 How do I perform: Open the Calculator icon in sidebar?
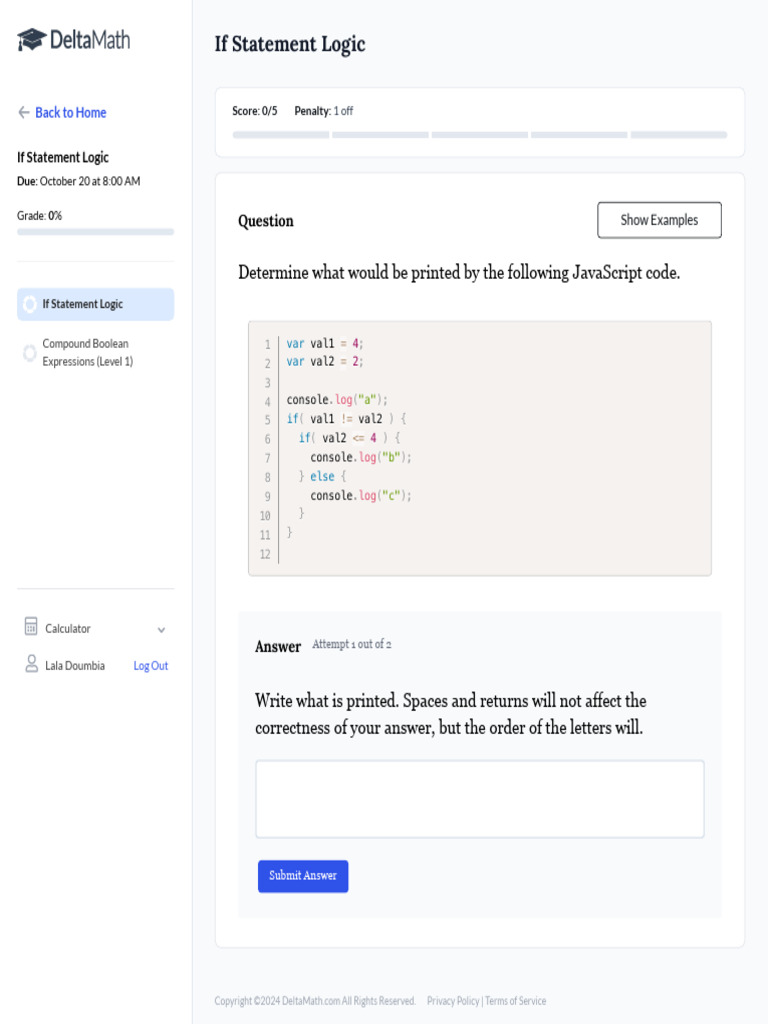31,627
